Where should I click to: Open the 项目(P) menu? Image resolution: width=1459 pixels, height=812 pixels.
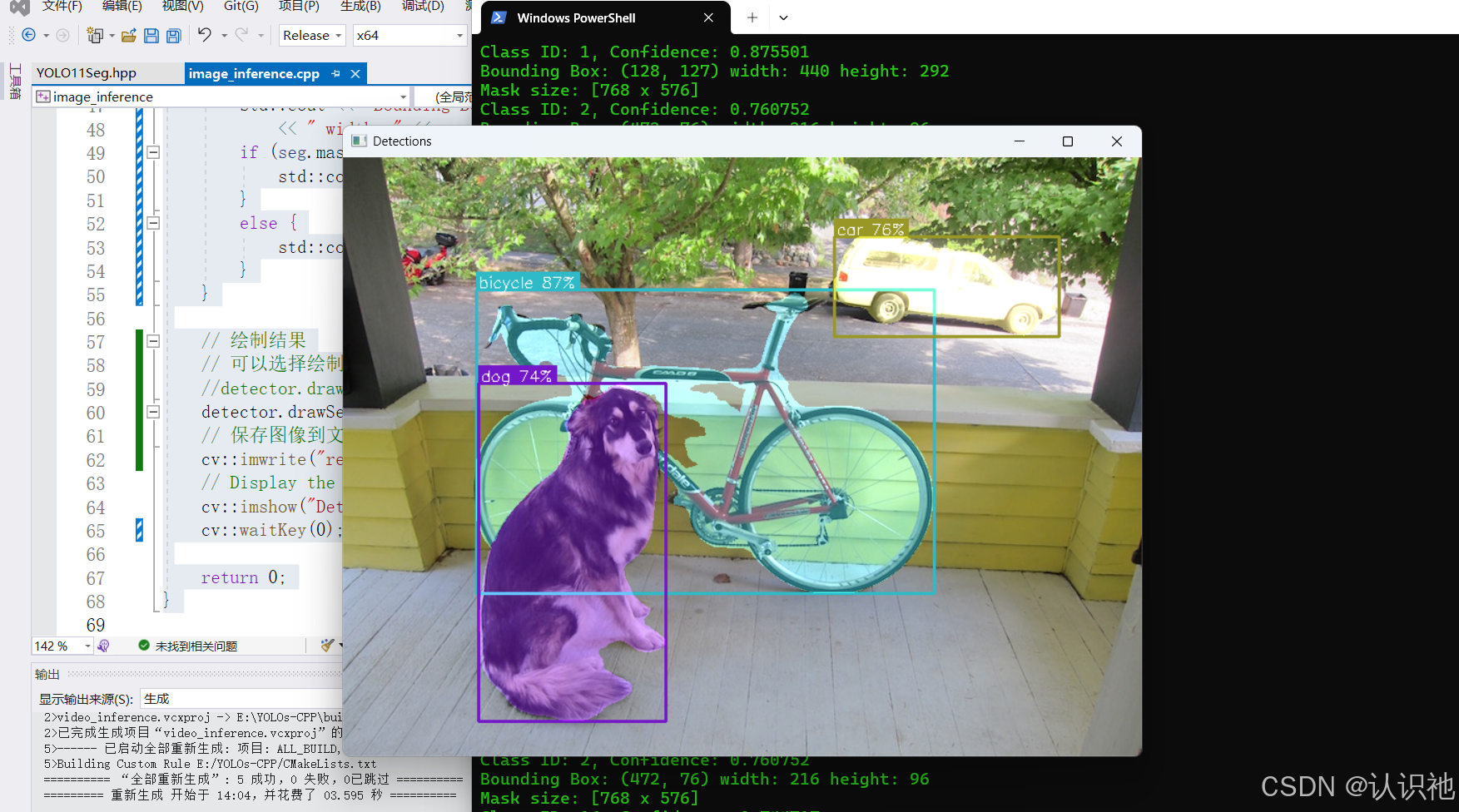click(x=299, y=7)
